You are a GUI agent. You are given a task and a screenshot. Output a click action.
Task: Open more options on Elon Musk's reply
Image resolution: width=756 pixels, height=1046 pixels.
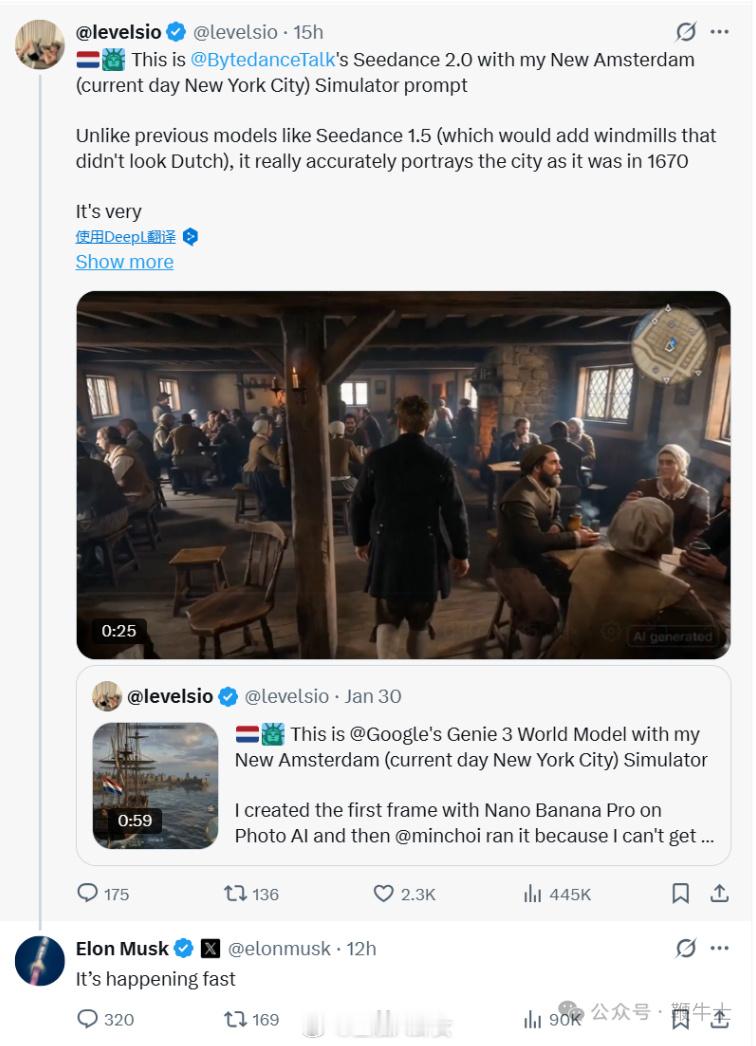pos(719,948)
